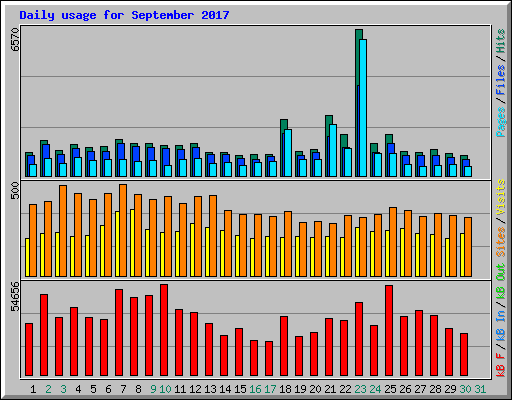The image size is (512, 400).
Task: Click the 'Files' legend label
Action: [501, 80]
